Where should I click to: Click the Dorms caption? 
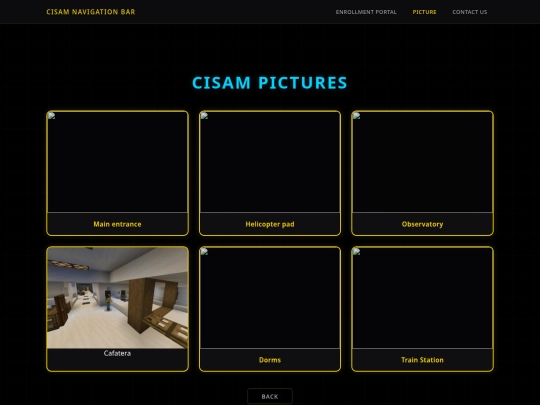tap(270, 360)
